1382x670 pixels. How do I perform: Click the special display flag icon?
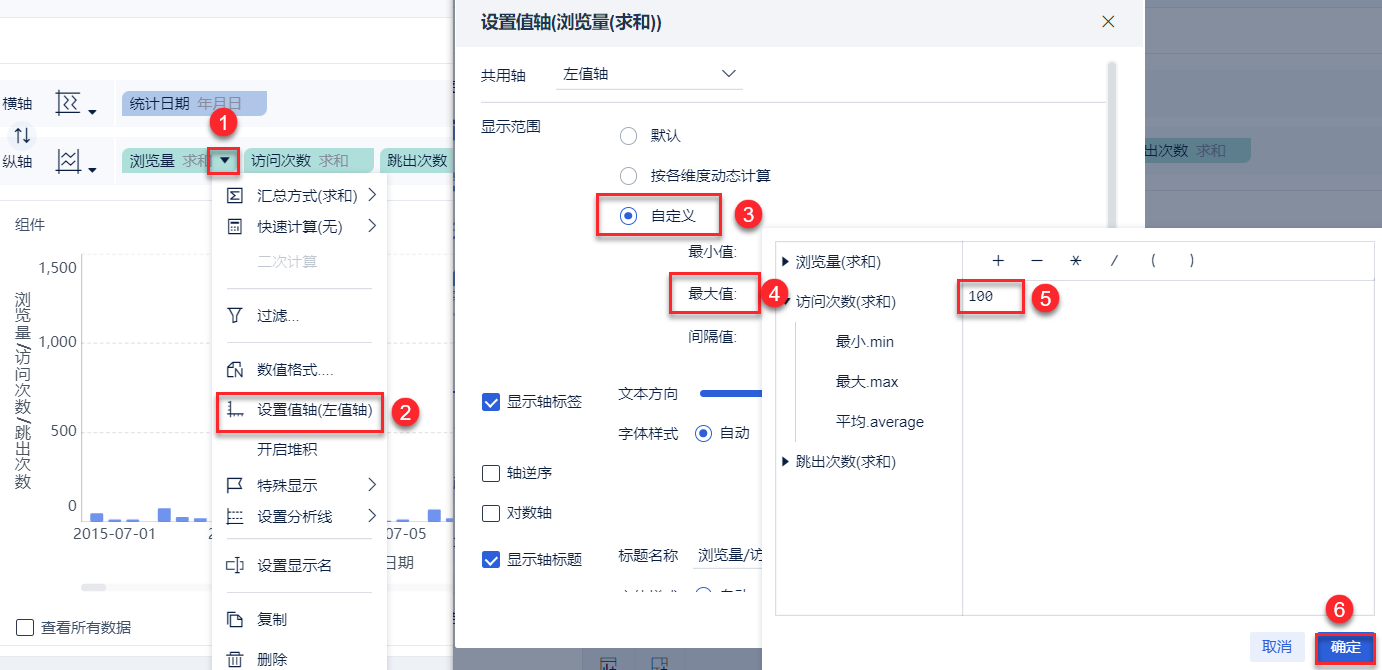click(235, 485)
